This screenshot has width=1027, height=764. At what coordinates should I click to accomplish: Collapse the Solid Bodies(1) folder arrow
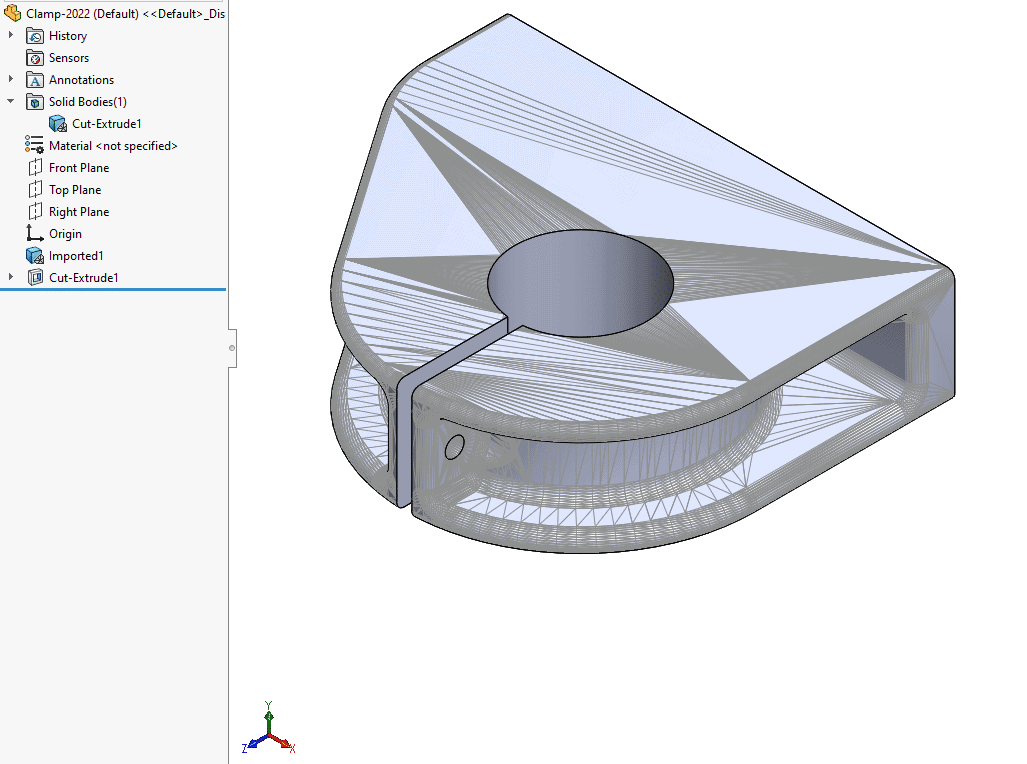[x=11, y=102]
